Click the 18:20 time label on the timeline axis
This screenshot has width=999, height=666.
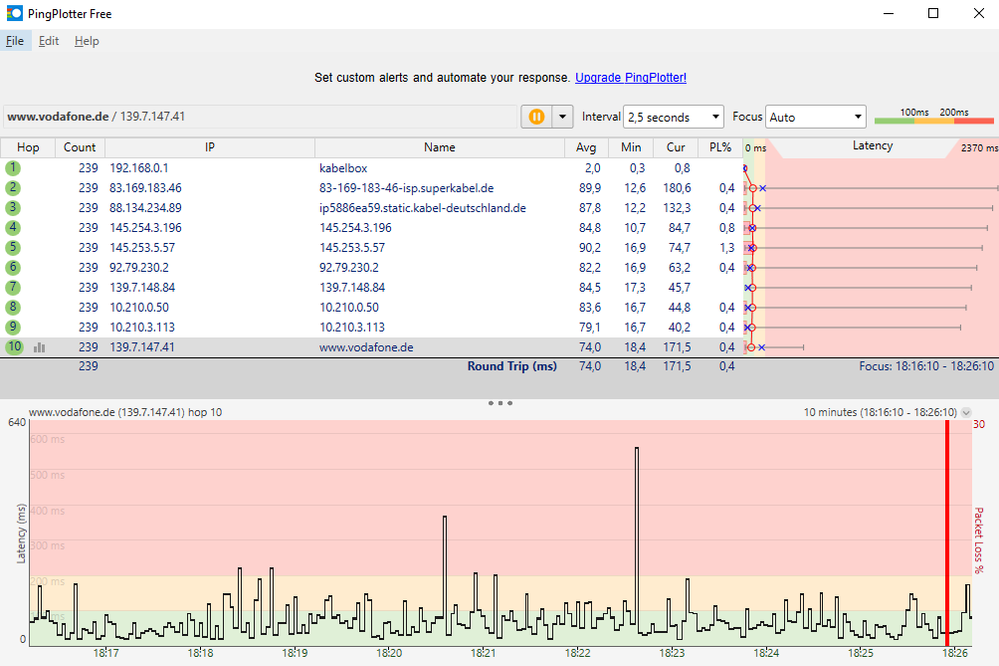pos(389,653)
